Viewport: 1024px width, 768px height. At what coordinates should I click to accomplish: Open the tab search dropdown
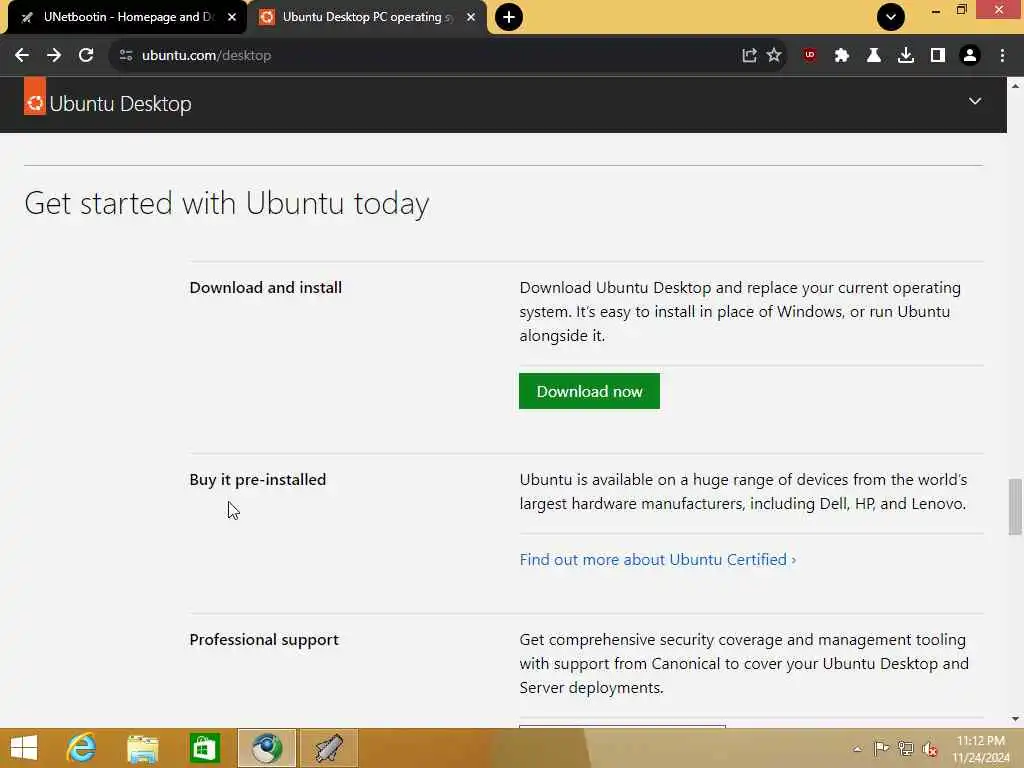click(x=891, y=17)
